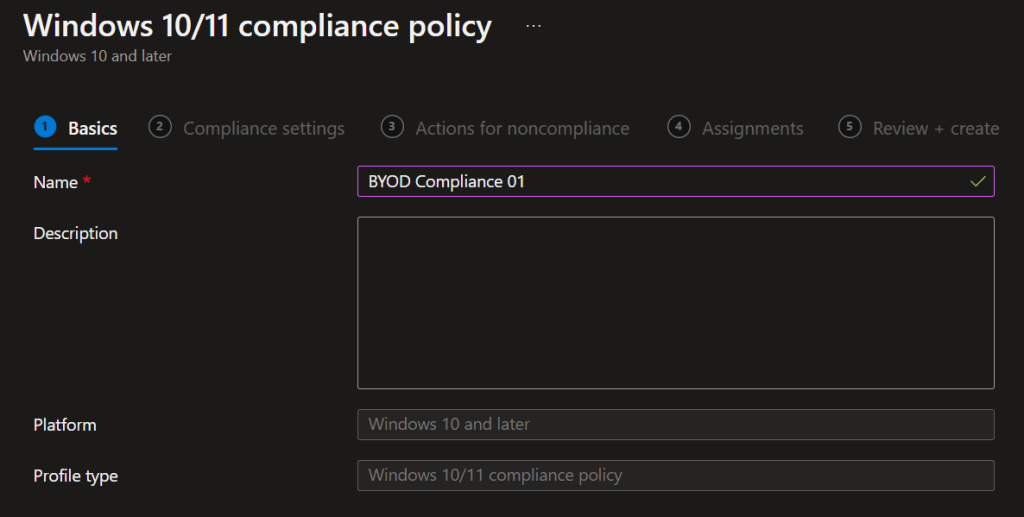The width and height of the screenshot is (1024, 517).
Task: Click the step 4 circle icon
Action: 679,127
